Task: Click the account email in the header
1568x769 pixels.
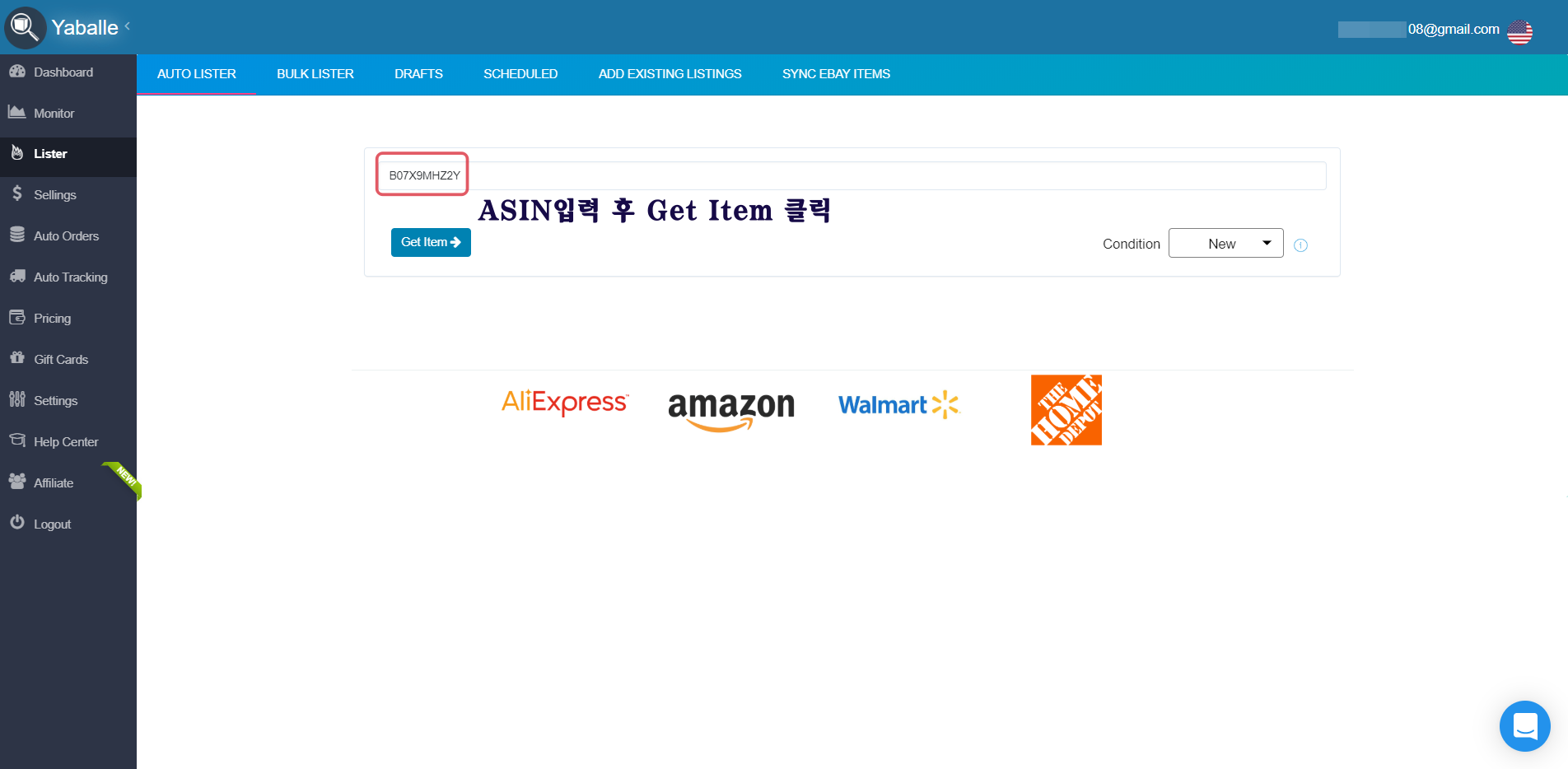Action: coord(1419,30)
